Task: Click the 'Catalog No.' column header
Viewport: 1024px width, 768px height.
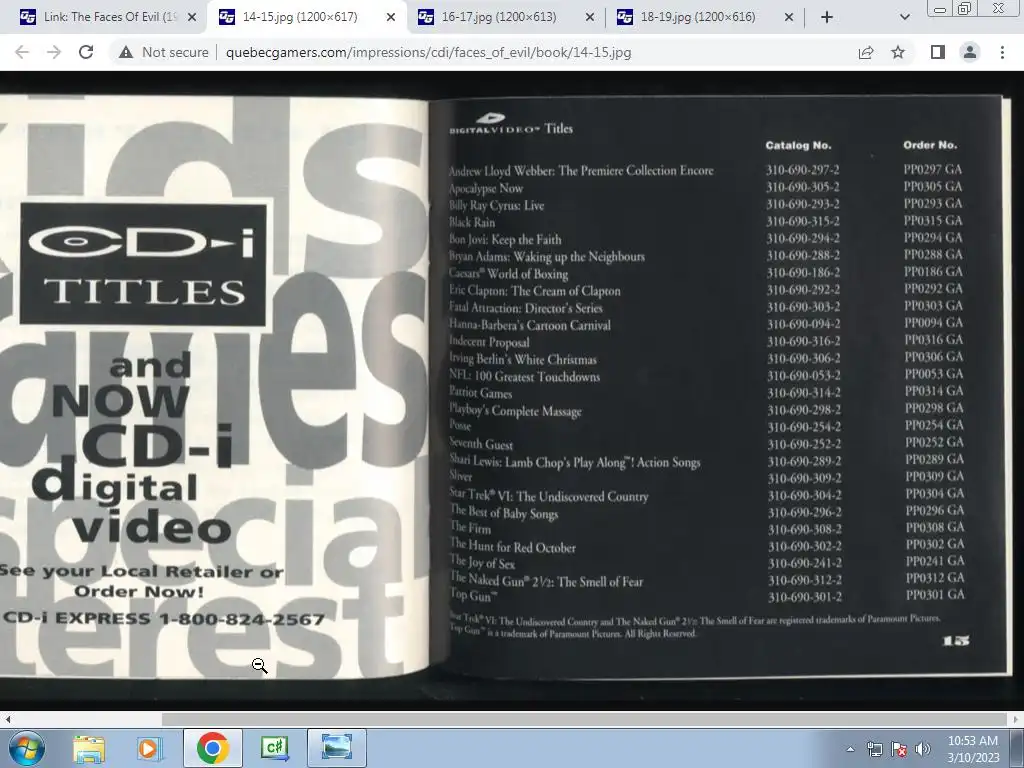Action: pyautogui.click(x=798, y=146)
